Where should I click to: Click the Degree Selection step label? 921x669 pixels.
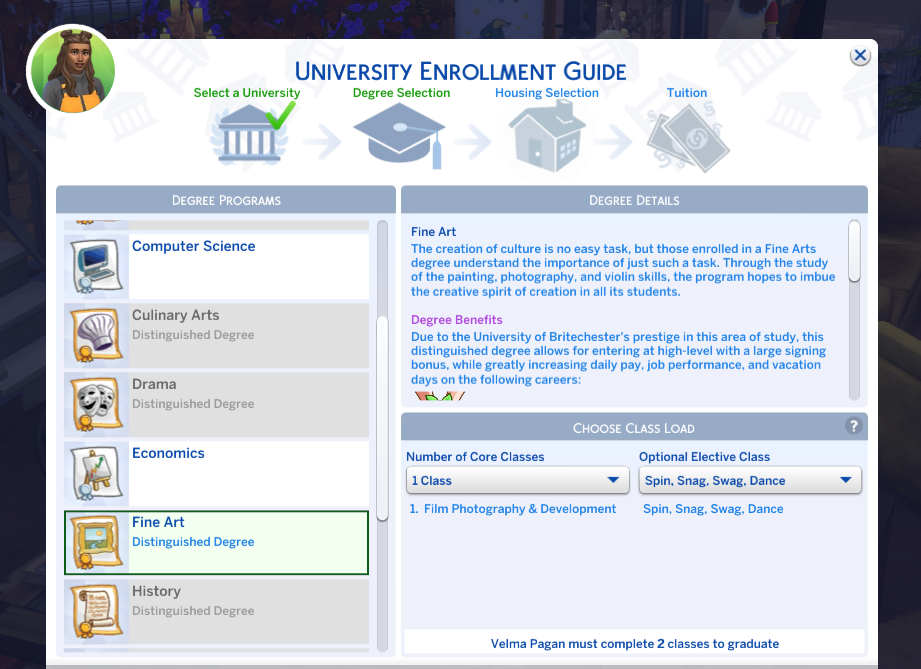pyautogui.click(x=401, y=93)
